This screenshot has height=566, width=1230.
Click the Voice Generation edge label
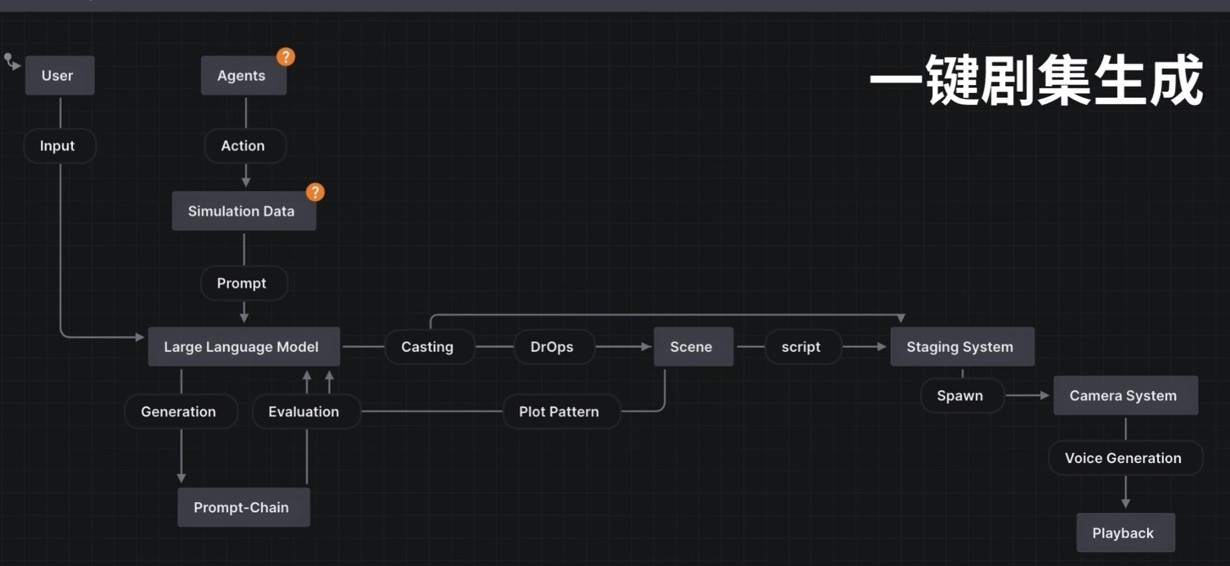(x=1125, y=458)
